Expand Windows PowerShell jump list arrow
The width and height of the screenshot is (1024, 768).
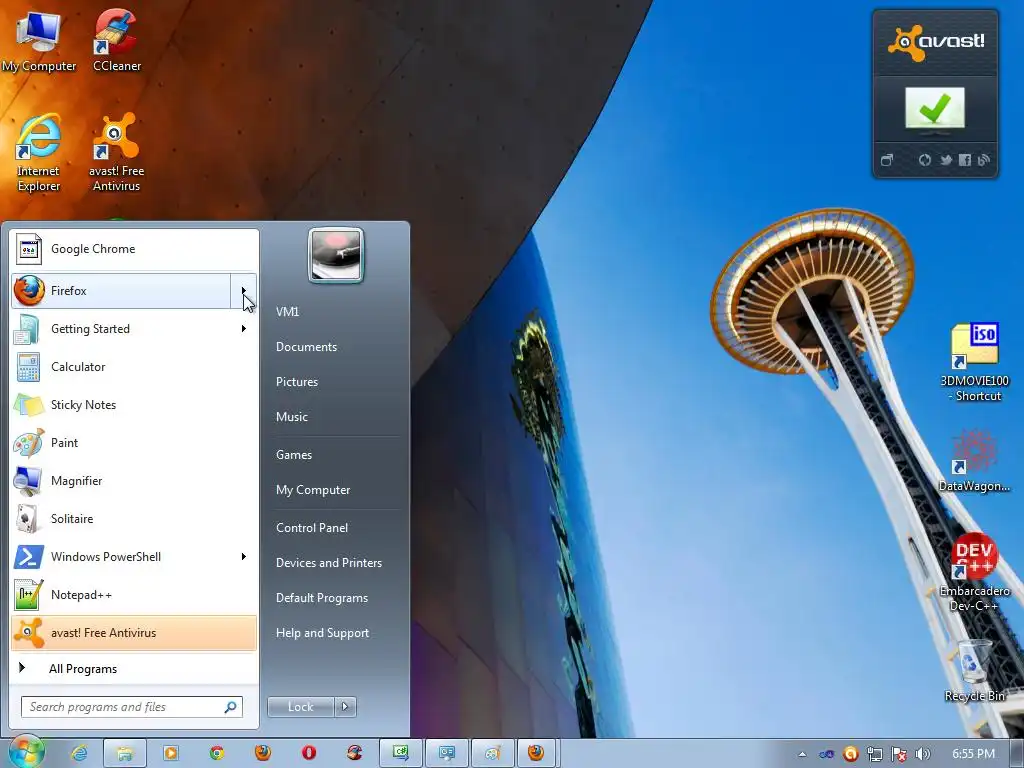(244, 556)
